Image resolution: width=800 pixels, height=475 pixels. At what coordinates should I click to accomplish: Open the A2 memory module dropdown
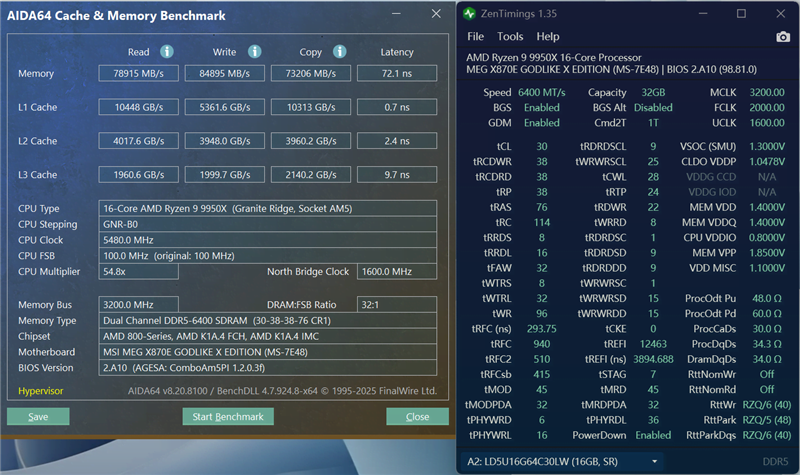click(561, 462)
